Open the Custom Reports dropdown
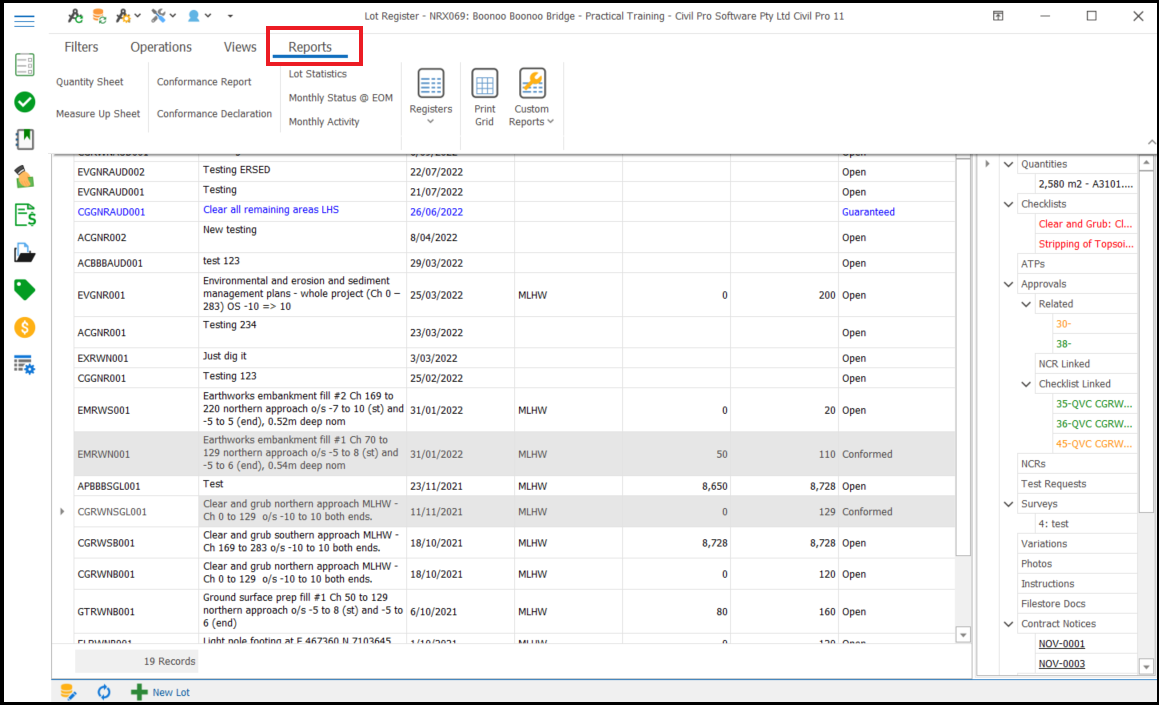This screenshot has width=1159, height=705. pos(531,98)
